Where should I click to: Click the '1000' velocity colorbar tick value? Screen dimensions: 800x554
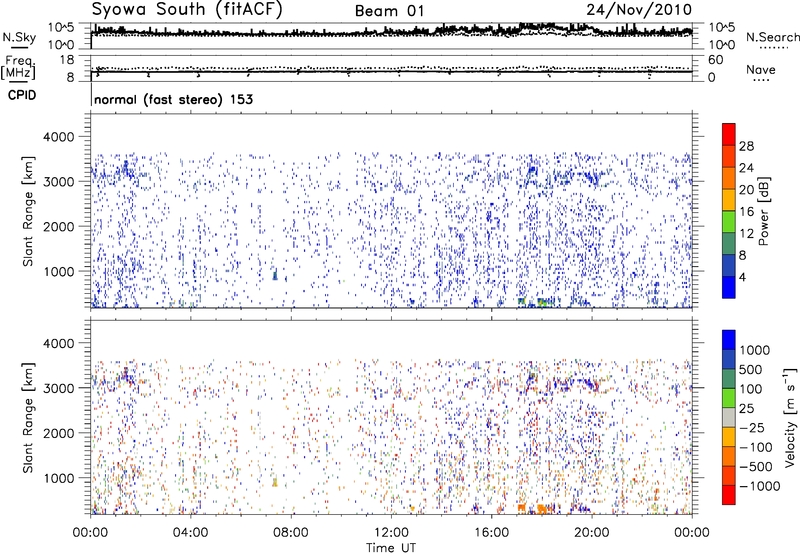pos(754,350)
